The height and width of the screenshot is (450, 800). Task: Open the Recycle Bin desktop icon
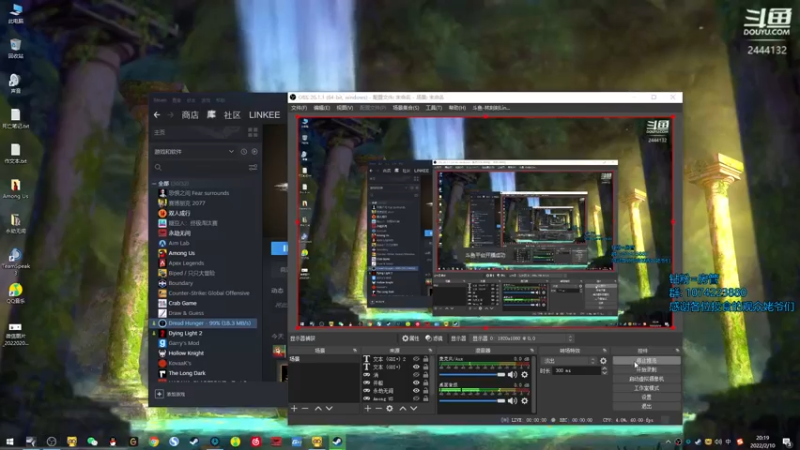point(15,48)
